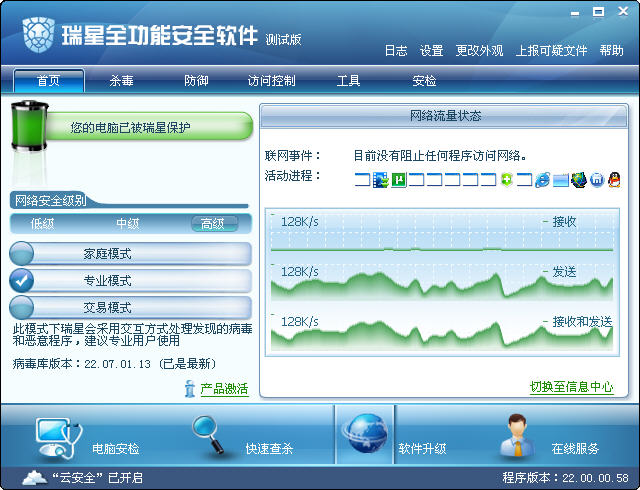Open the 防御 defense tab

pyautogui.click(x=196, y=80)
